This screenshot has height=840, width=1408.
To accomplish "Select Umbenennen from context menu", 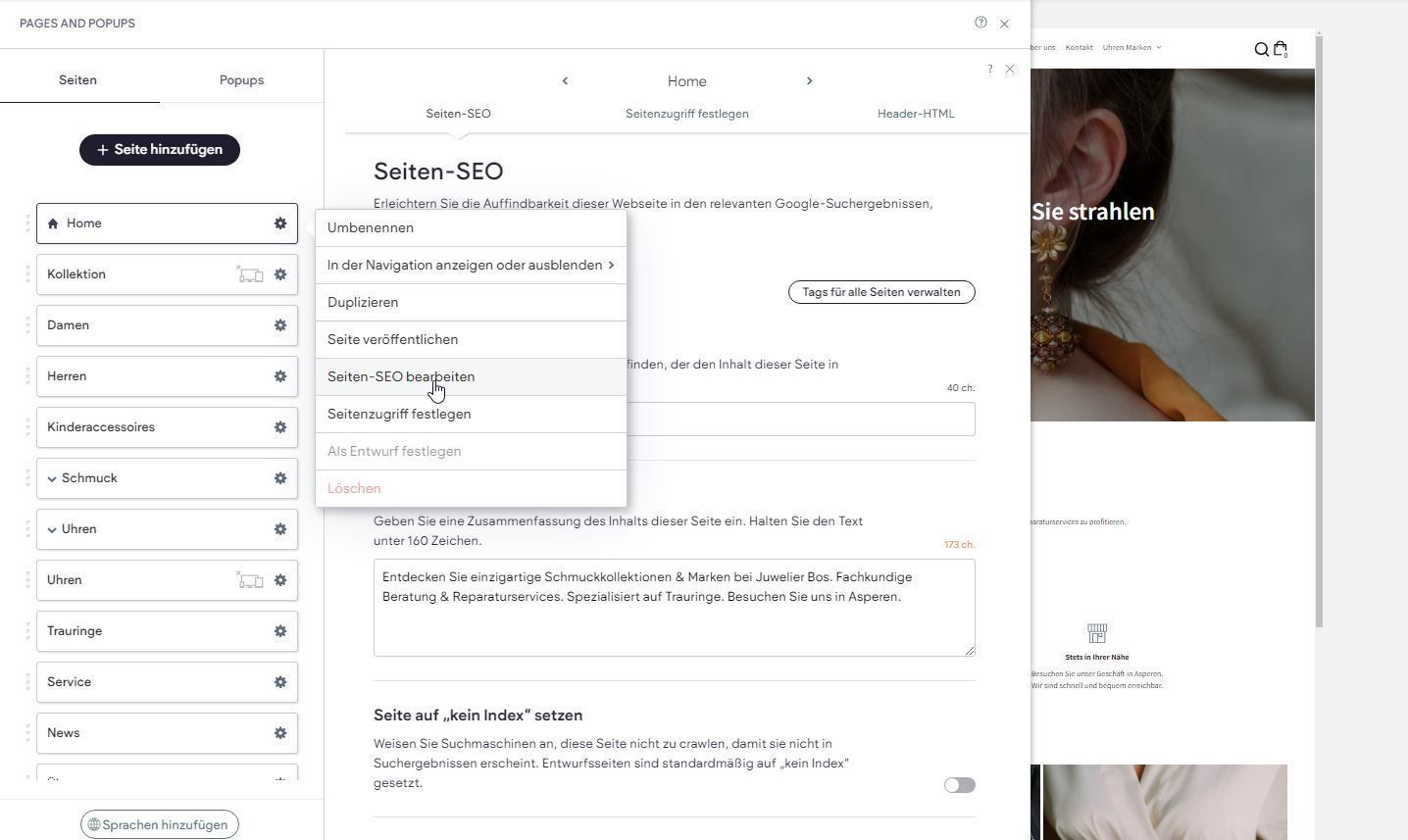I will 471,227.
